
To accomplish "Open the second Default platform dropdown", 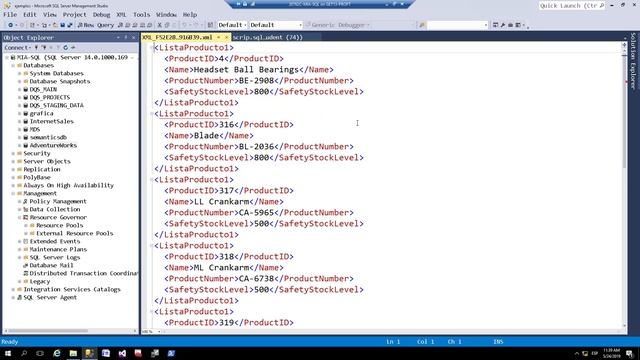I will coord(276,25).
